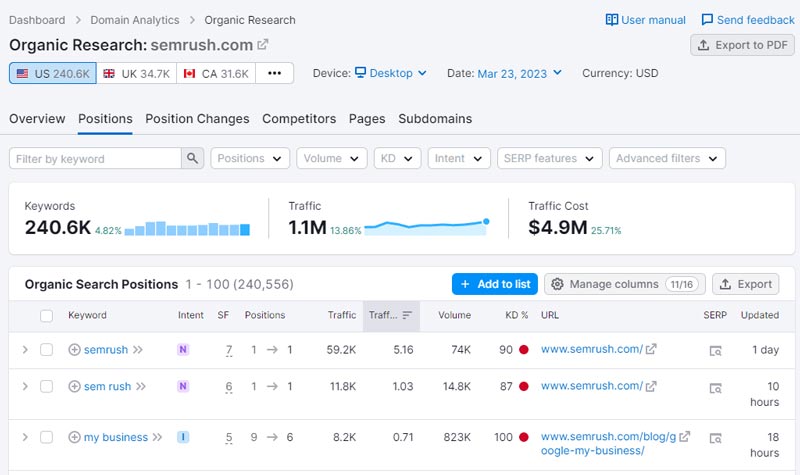Click the I intent badge in my business row
The height and width of the screenshot is (475, 800).
click(x=183, y=437)
